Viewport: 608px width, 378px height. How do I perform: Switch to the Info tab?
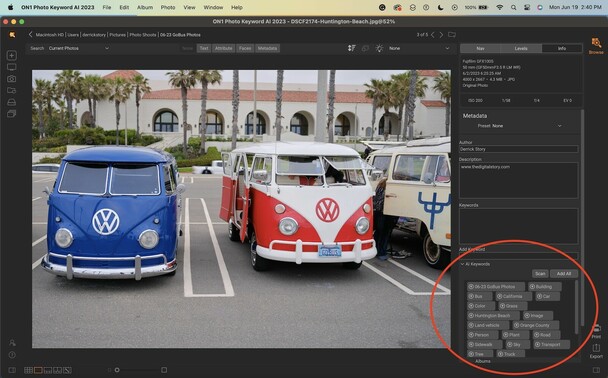561,48
